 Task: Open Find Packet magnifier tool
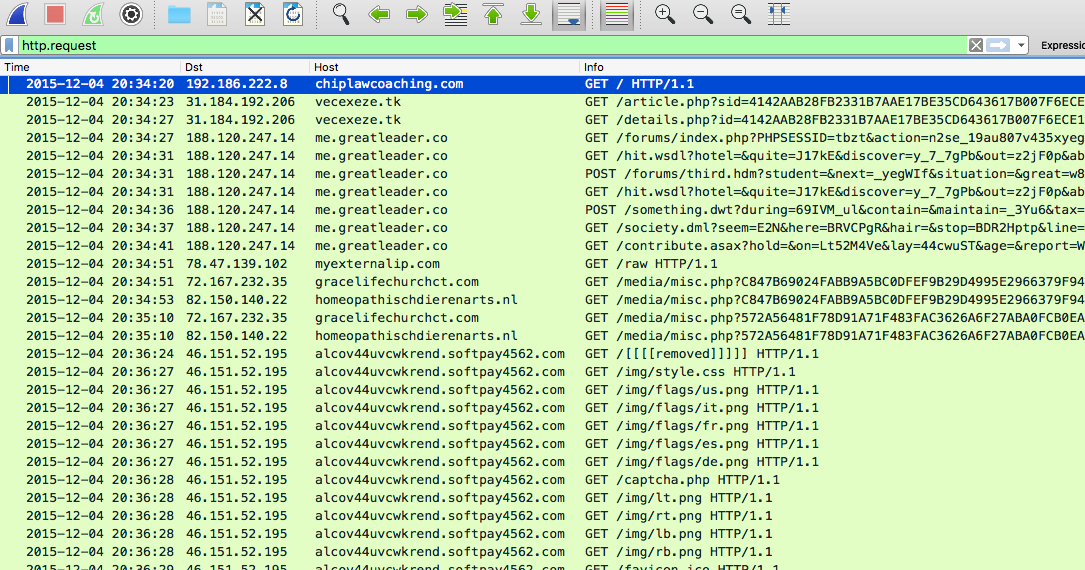(342, 14)
